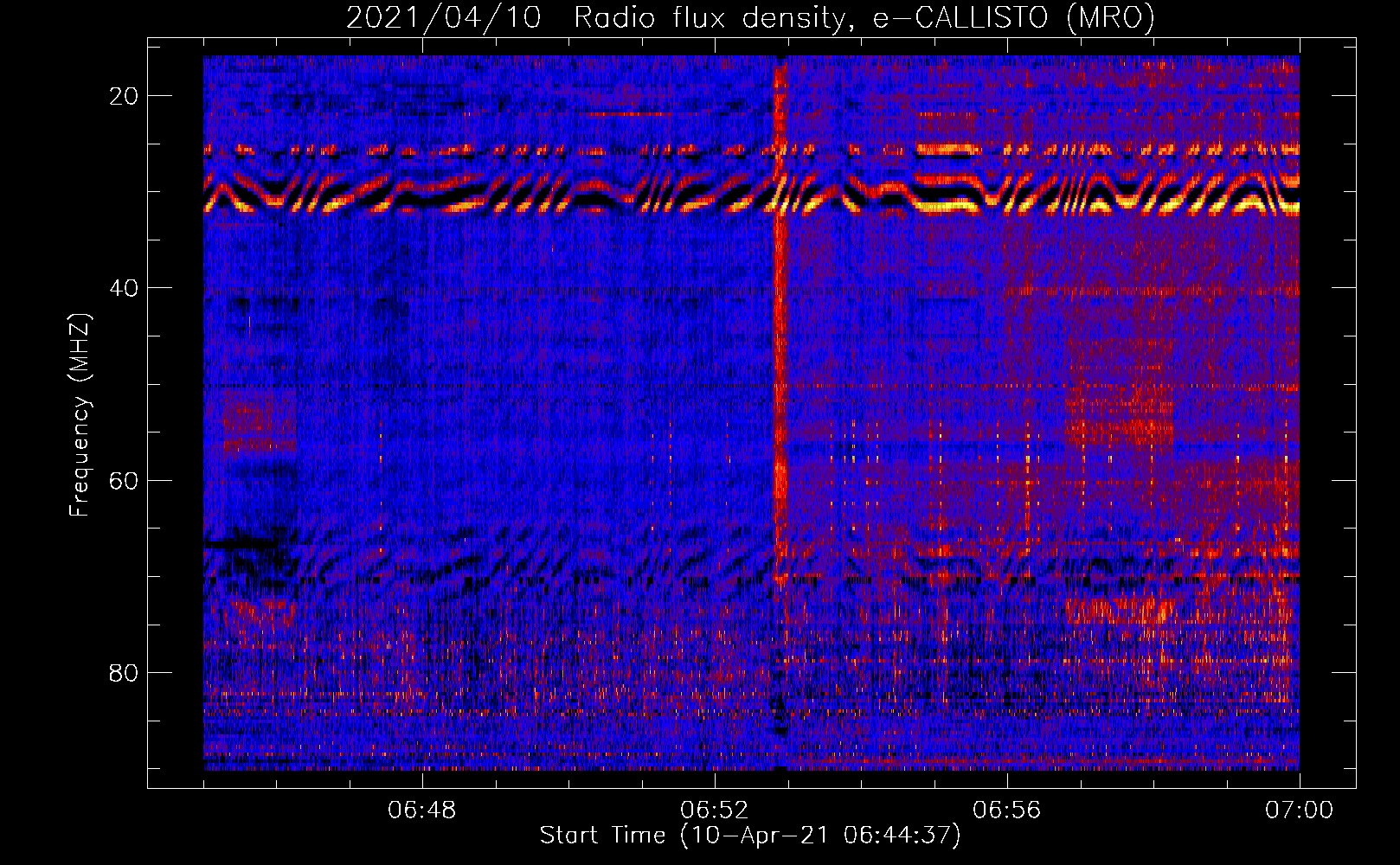This screenshot has width=1400, height=865.
Task: Click the 20 frequency tick label
Action: tap(125, 96)
